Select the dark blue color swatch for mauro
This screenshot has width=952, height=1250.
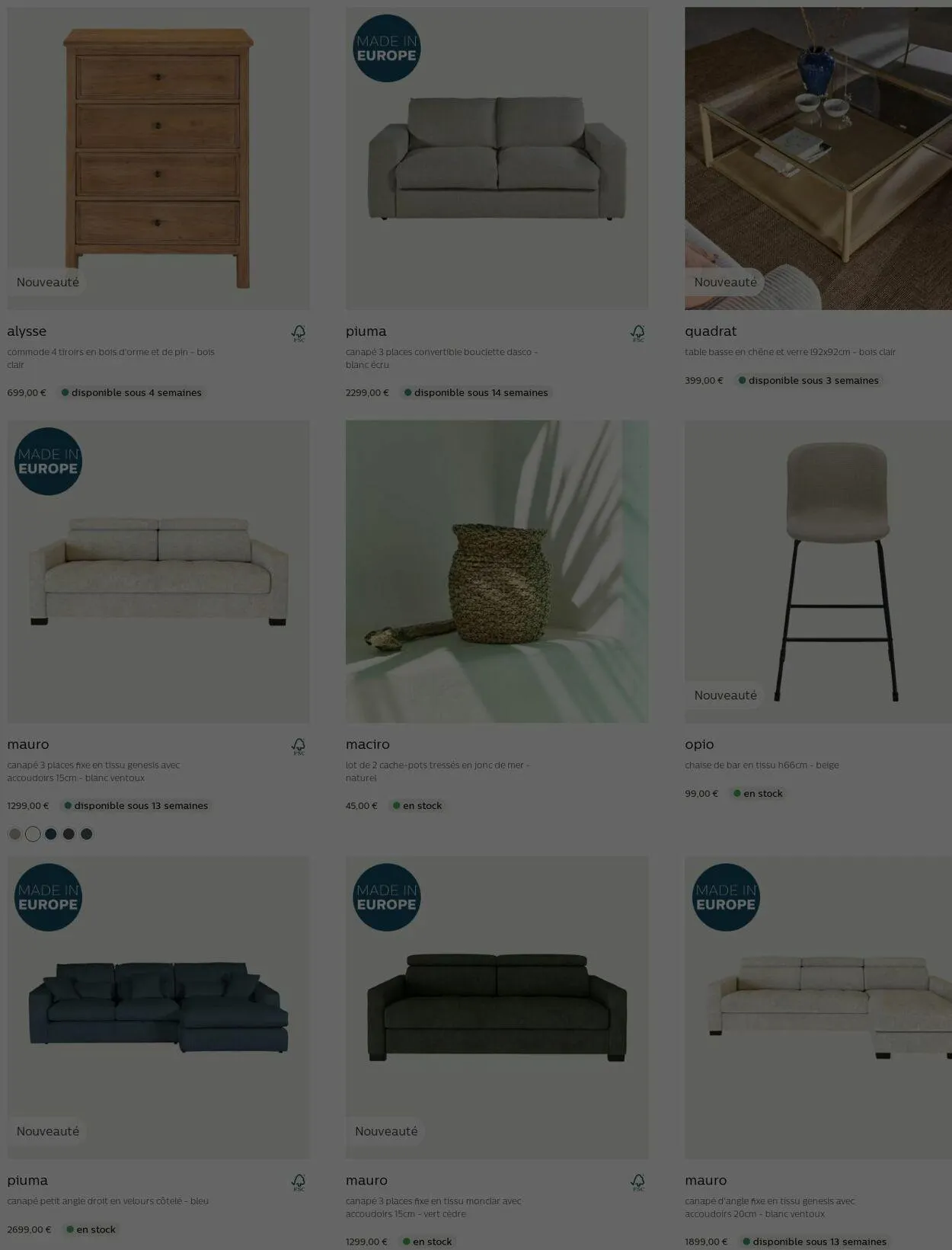point(51,834)
